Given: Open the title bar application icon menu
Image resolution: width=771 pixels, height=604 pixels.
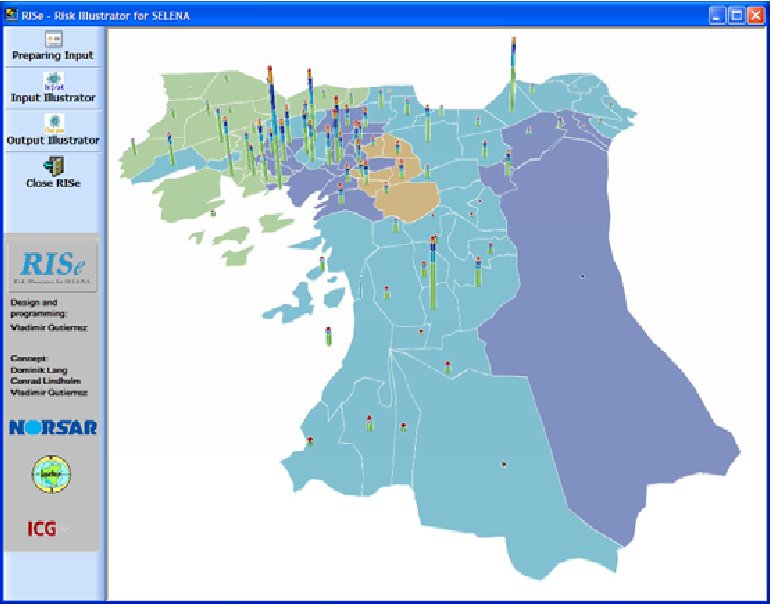Looking at the screenshot, I should [12, 14].
